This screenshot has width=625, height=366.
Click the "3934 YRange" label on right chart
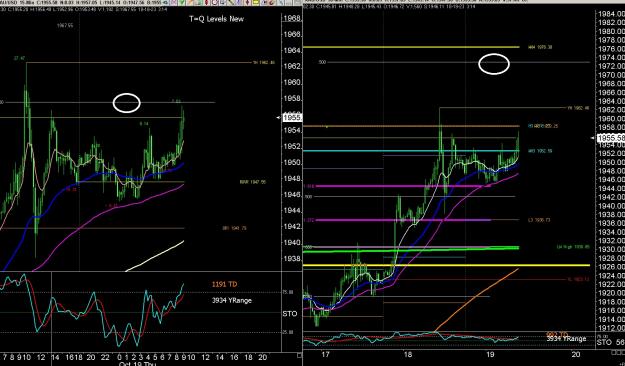coord(566,338)
